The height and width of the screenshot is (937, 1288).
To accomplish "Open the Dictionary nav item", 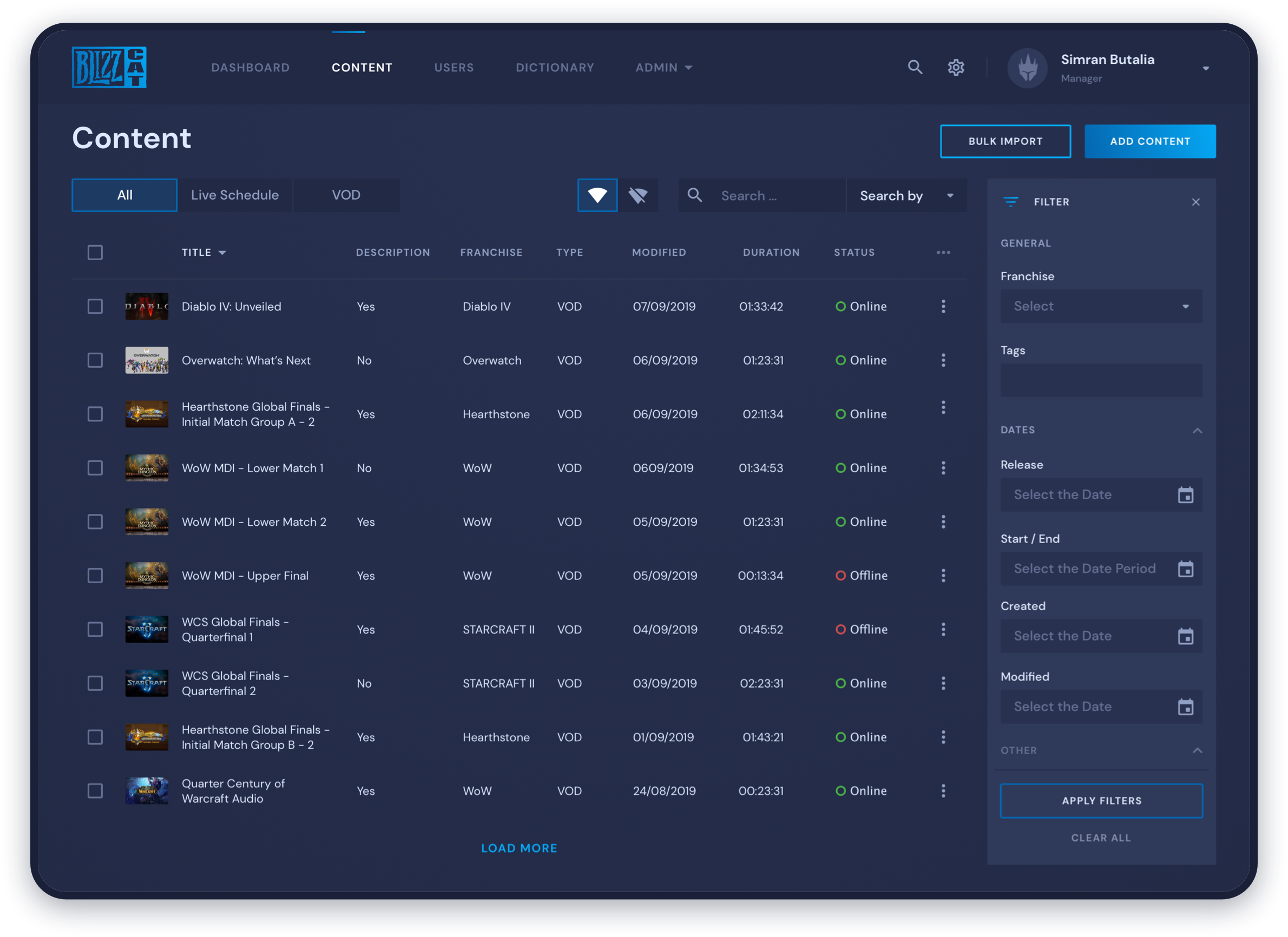I will (x=554, y=68).
